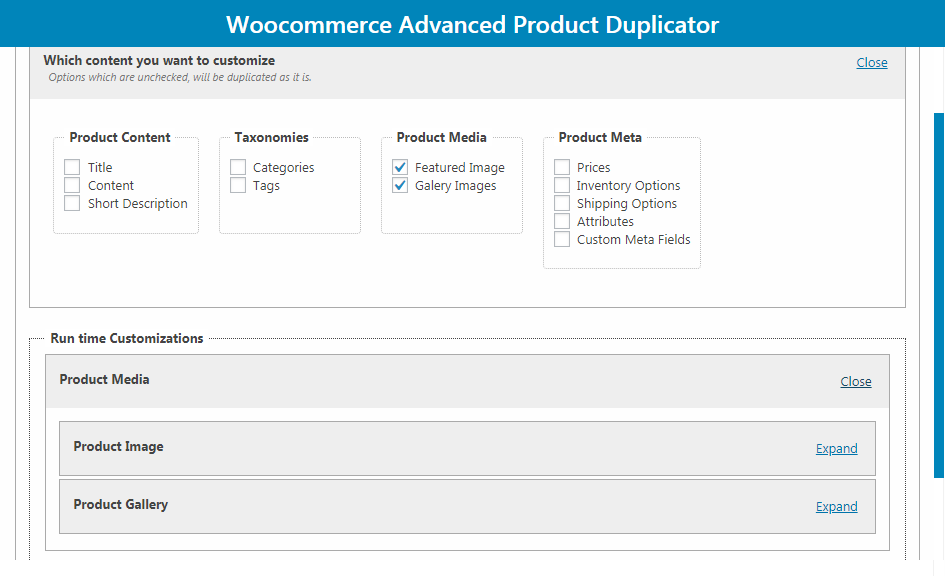Click the Product Gallery heading text
Screen dimensions: 945x576
tap(121, 505)
